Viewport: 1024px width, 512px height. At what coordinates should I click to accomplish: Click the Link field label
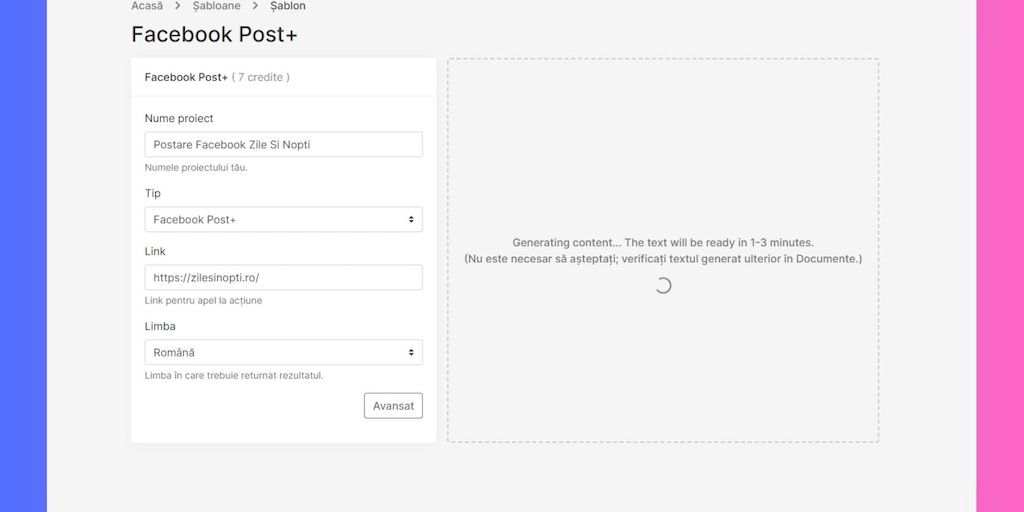pos(155,251)
